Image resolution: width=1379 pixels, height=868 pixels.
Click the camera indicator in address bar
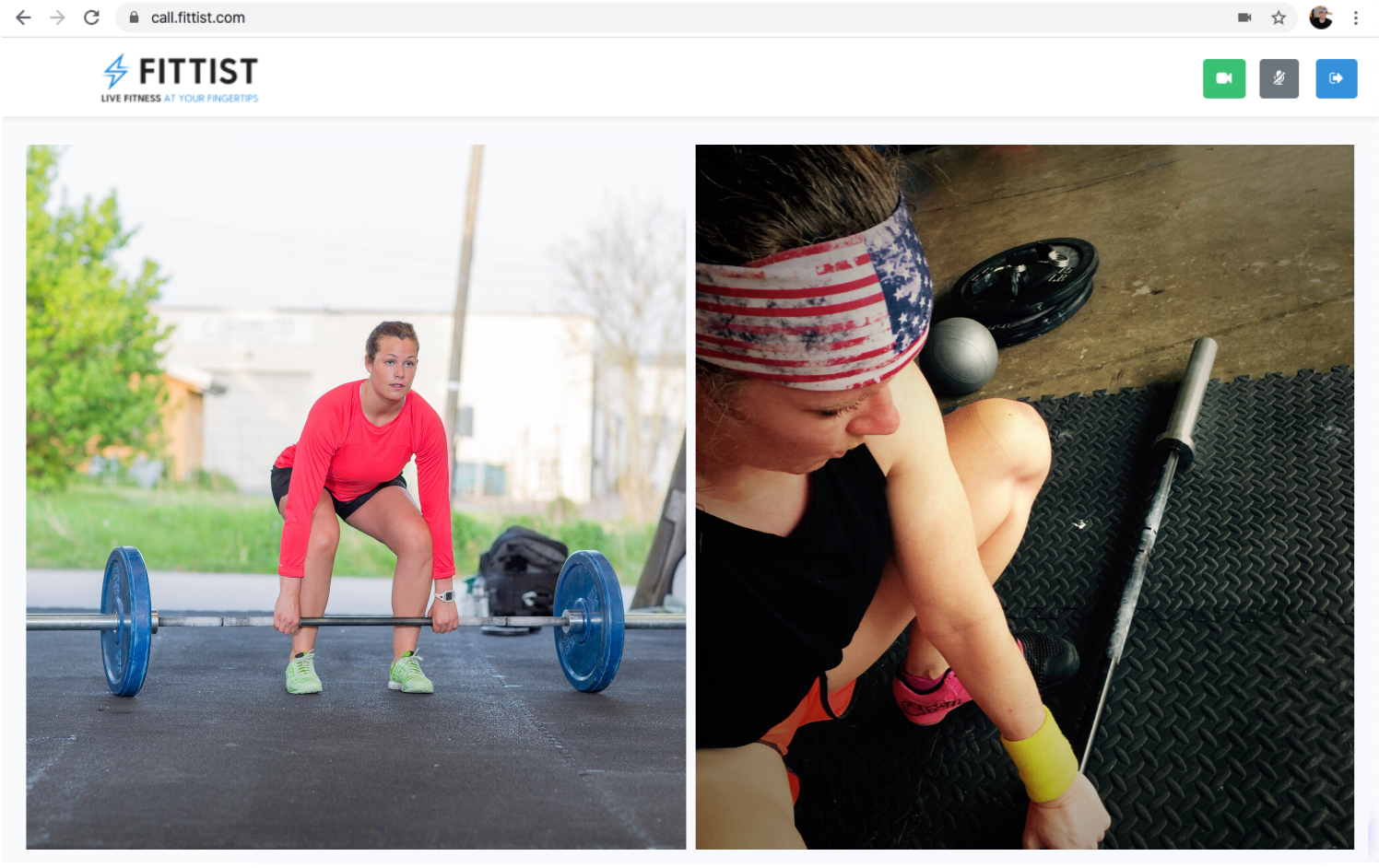(x=1244, y=18)
